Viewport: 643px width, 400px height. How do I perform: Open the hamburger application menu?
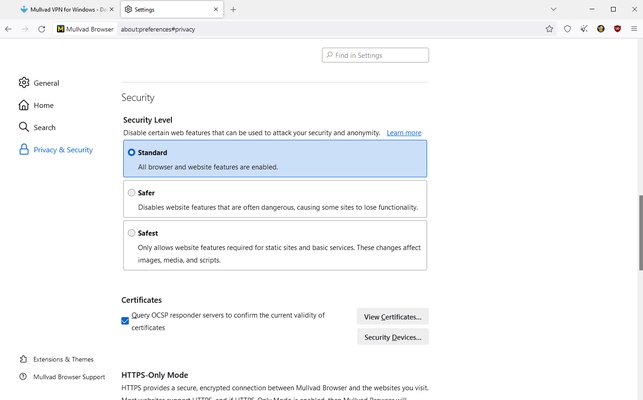coord(634,29)
